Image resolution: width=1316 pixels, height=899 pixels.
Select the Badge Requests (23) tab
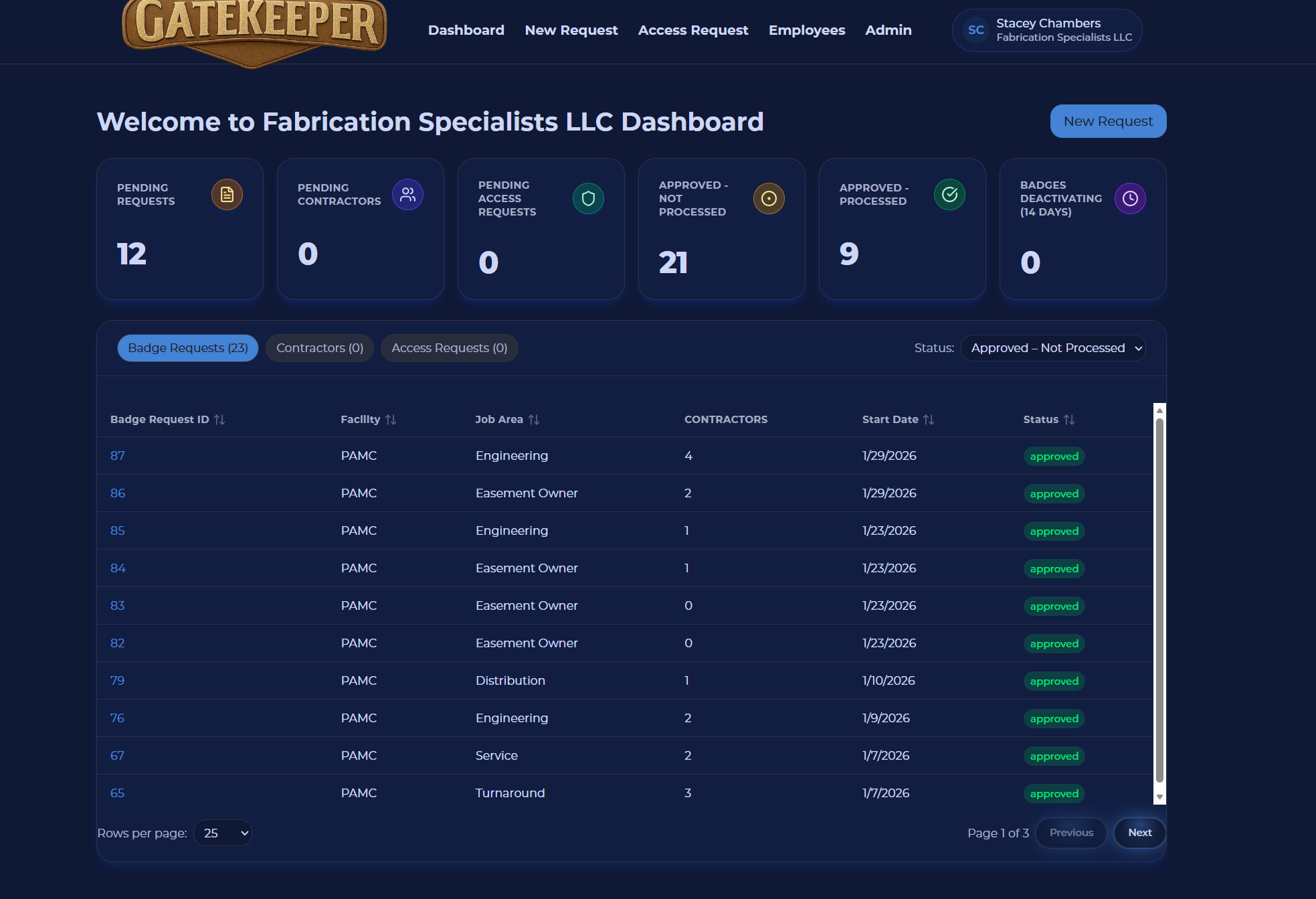pyautogui.click(x=188, y=348)
